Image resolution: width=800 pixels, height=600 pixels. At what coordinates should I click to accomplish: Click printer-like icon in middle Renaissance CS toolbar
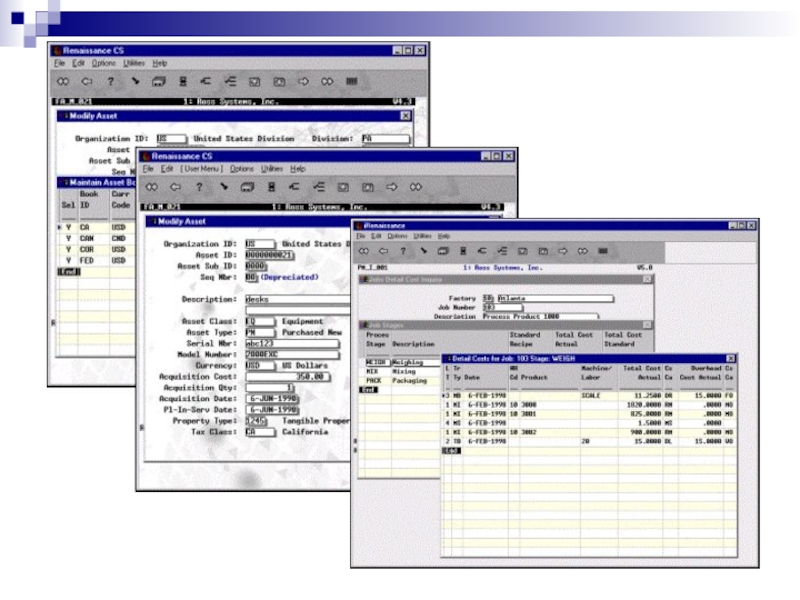coord(247,187)
